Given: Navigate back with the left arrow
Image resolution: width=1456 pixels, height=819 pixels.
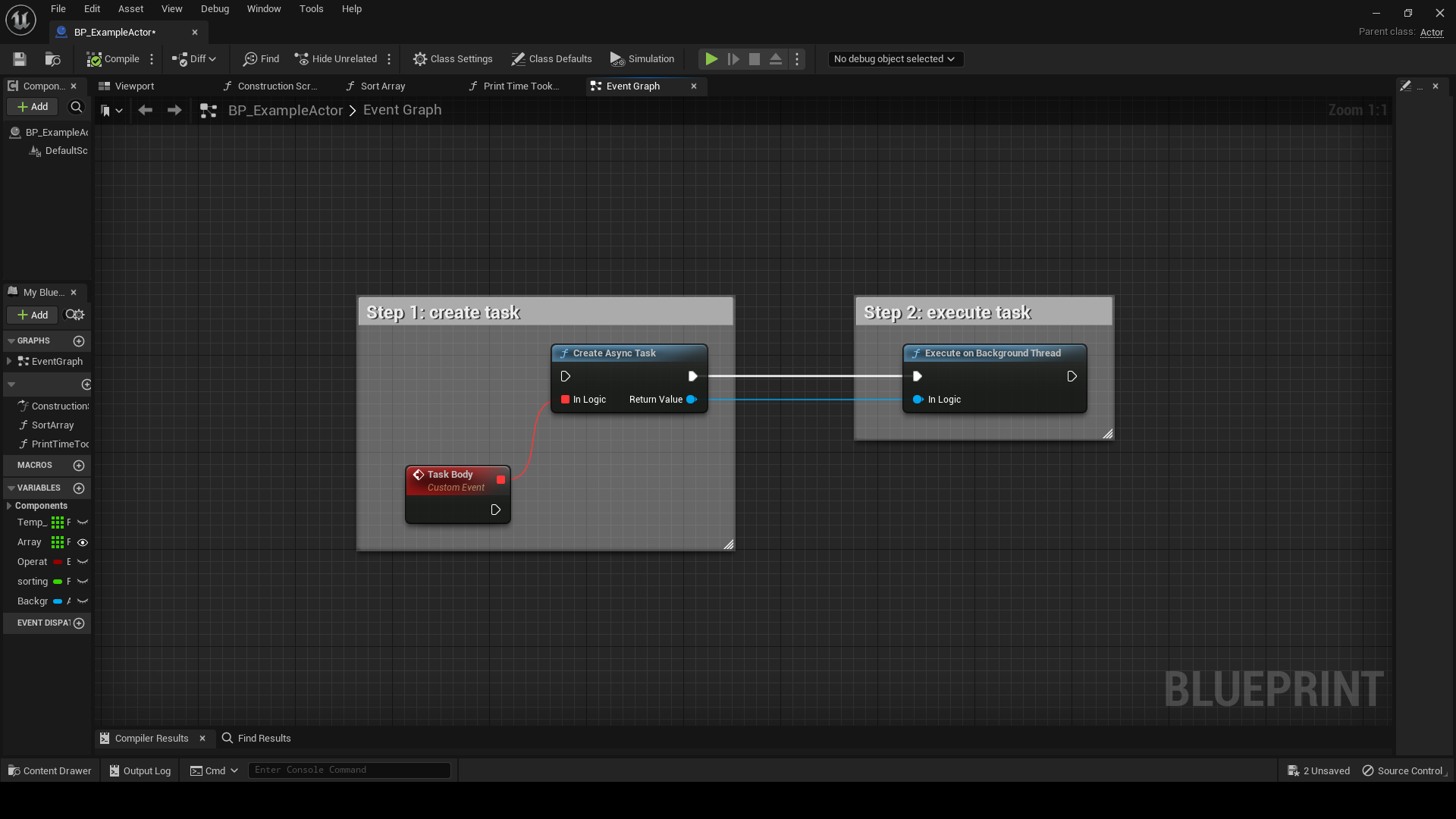Looking at the screenshot, I should [x=145, y=111].
